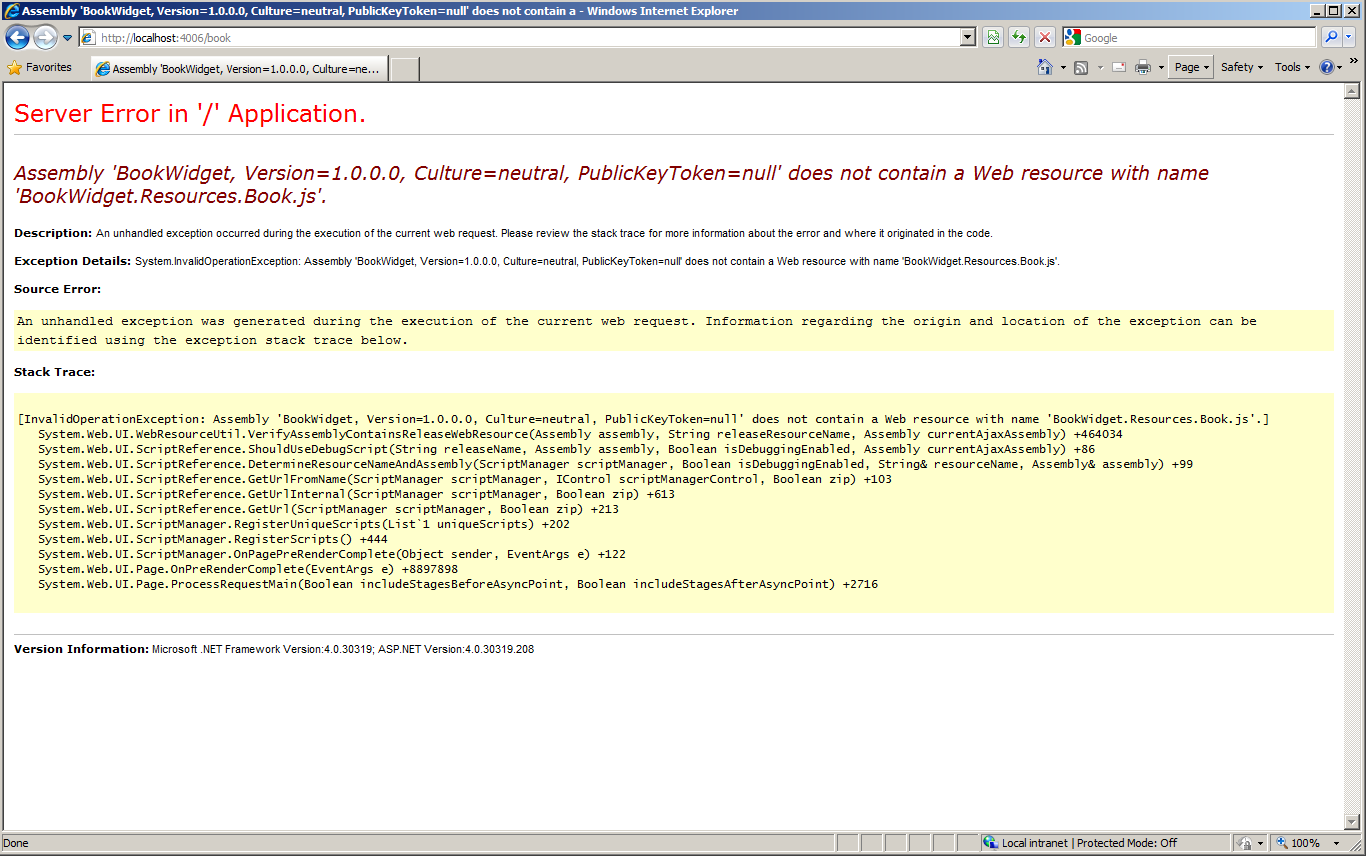This screenshot has width=1366, height=856.
Task: Click the Read Mail envelope icon
Action: click(x=1118, y=67)
